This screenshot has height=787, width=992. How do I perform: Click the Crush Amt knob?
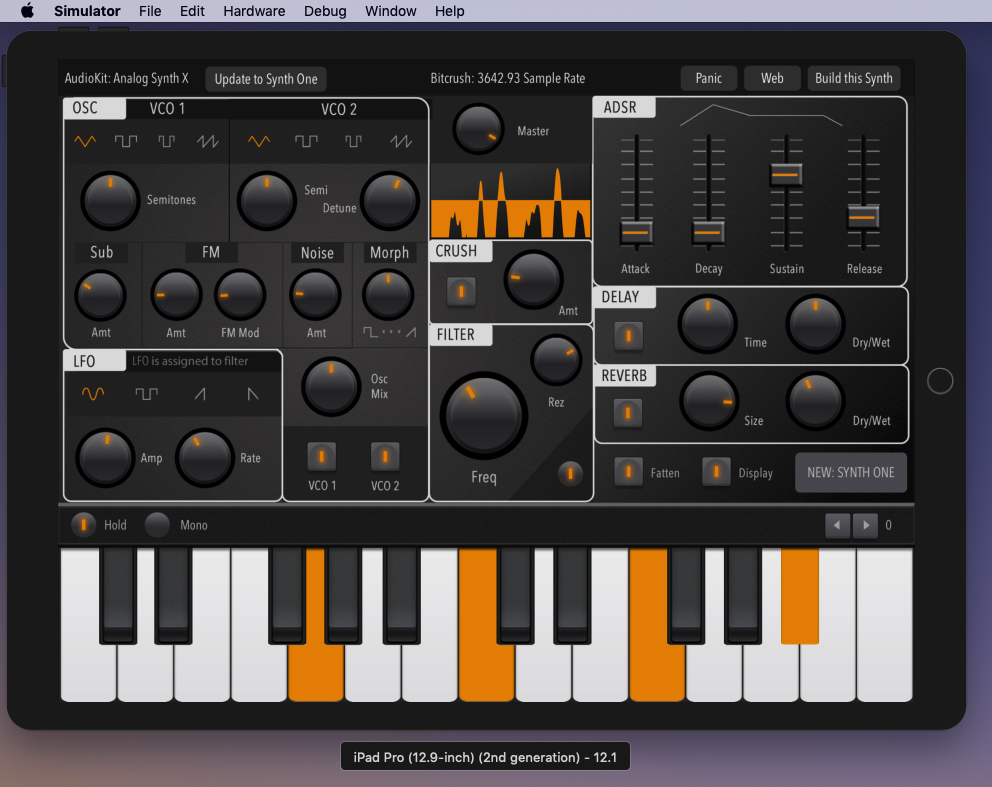pyautogui.click(x=533, y=280)
